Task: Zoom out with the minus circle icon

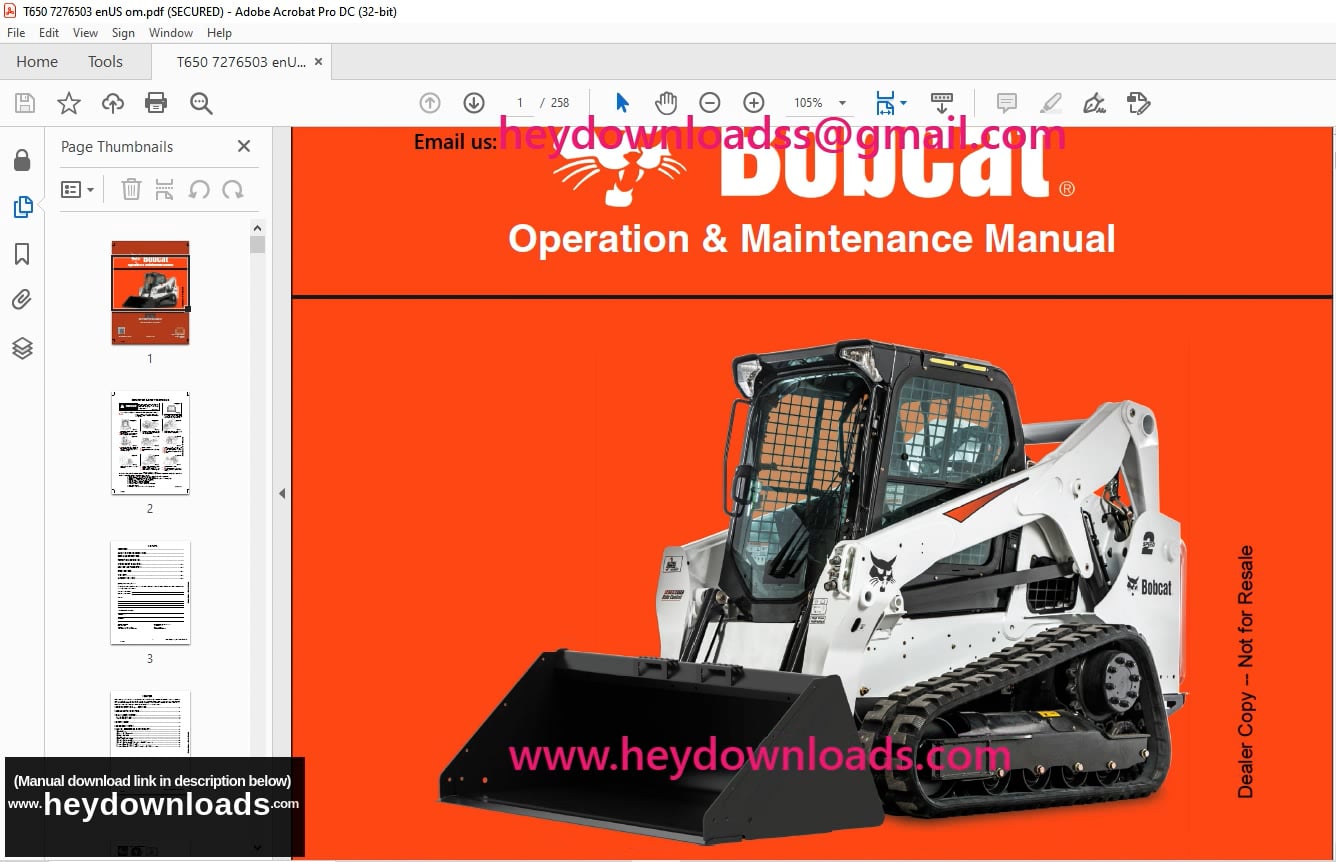Action: tap(710, 103)
